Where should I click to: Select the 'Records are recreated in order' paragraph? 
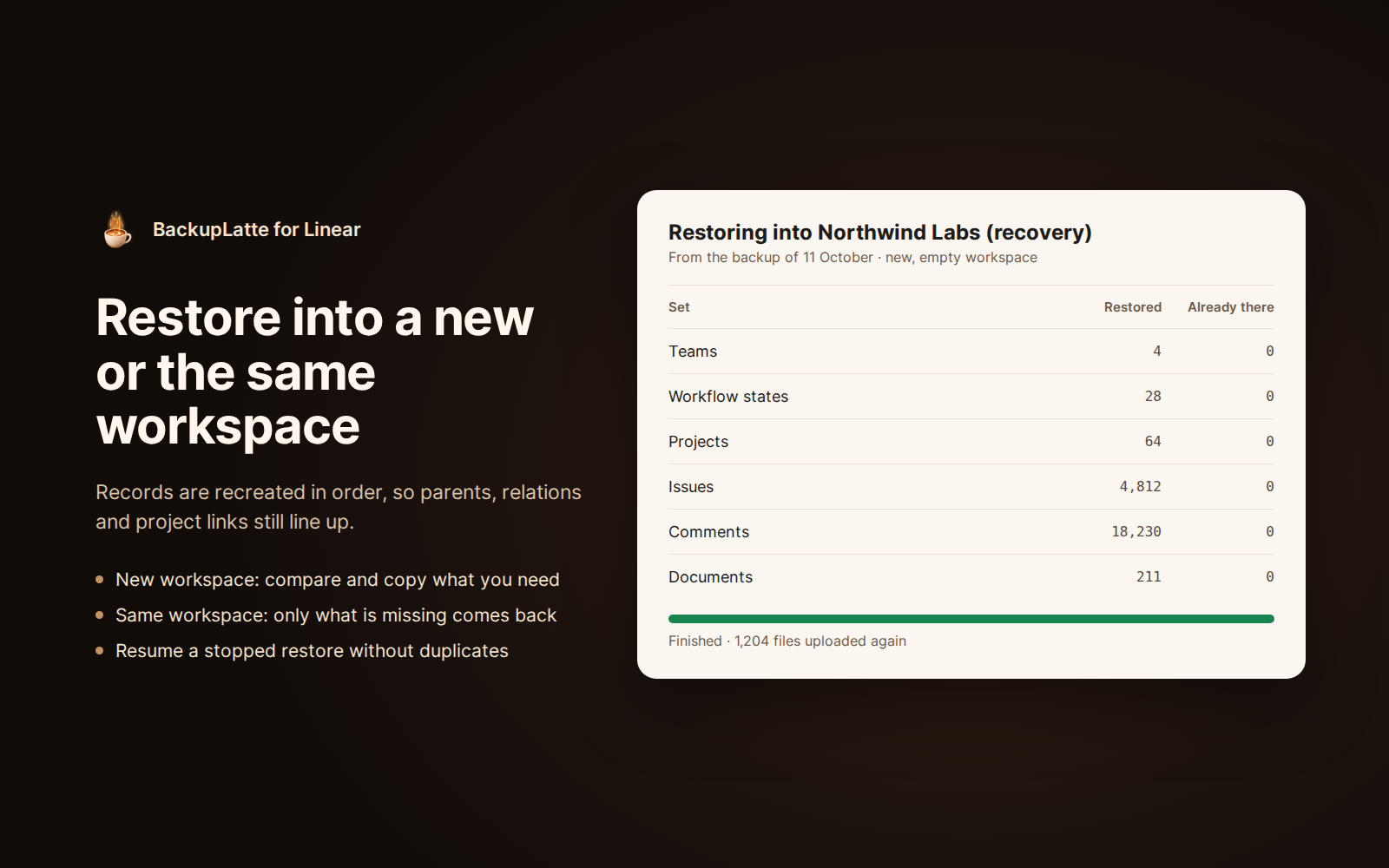tap(339, 507)
